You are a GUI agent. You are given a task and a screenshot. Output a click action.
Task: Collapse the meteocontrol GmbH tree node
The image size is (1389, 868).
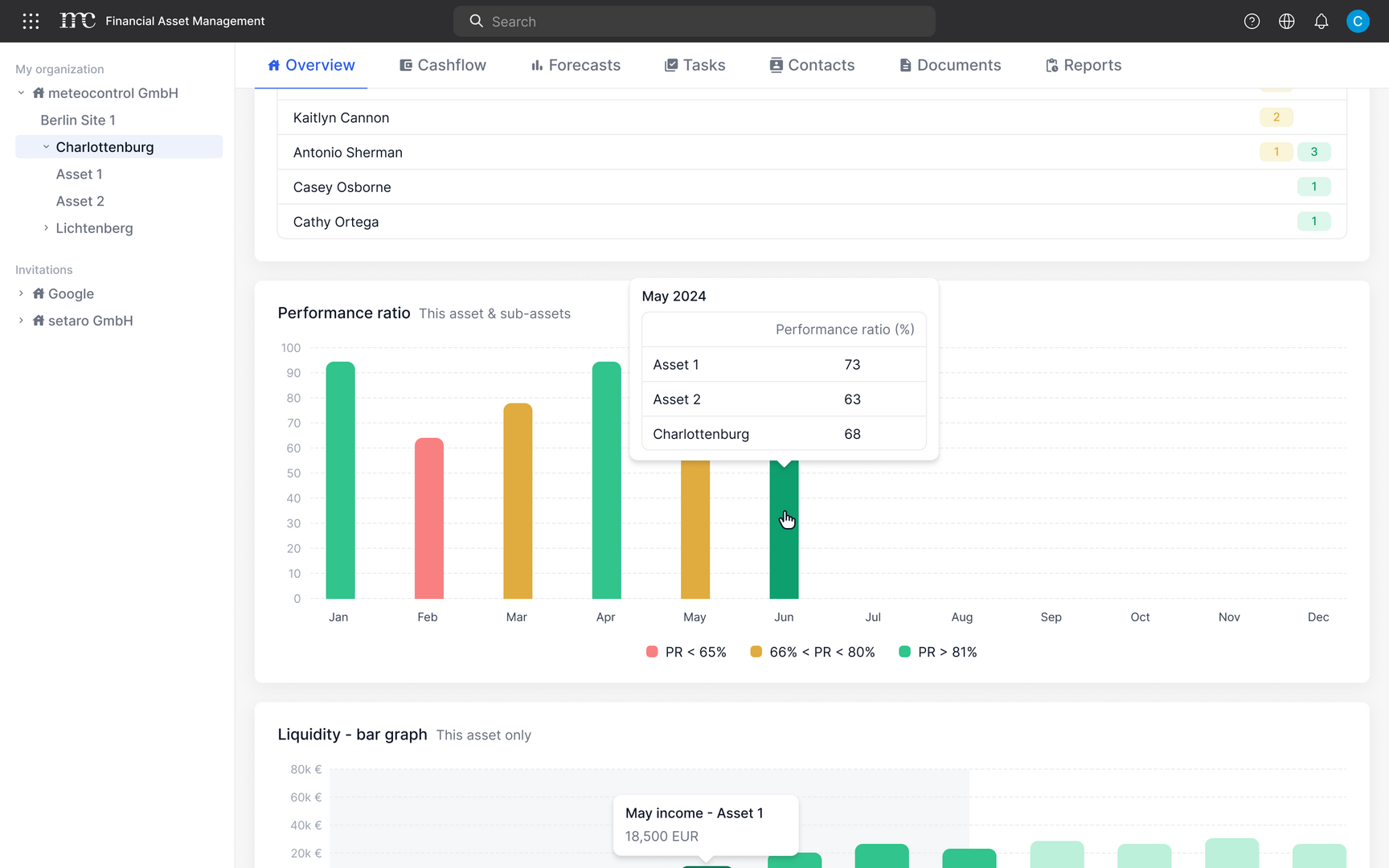point(21,93)
